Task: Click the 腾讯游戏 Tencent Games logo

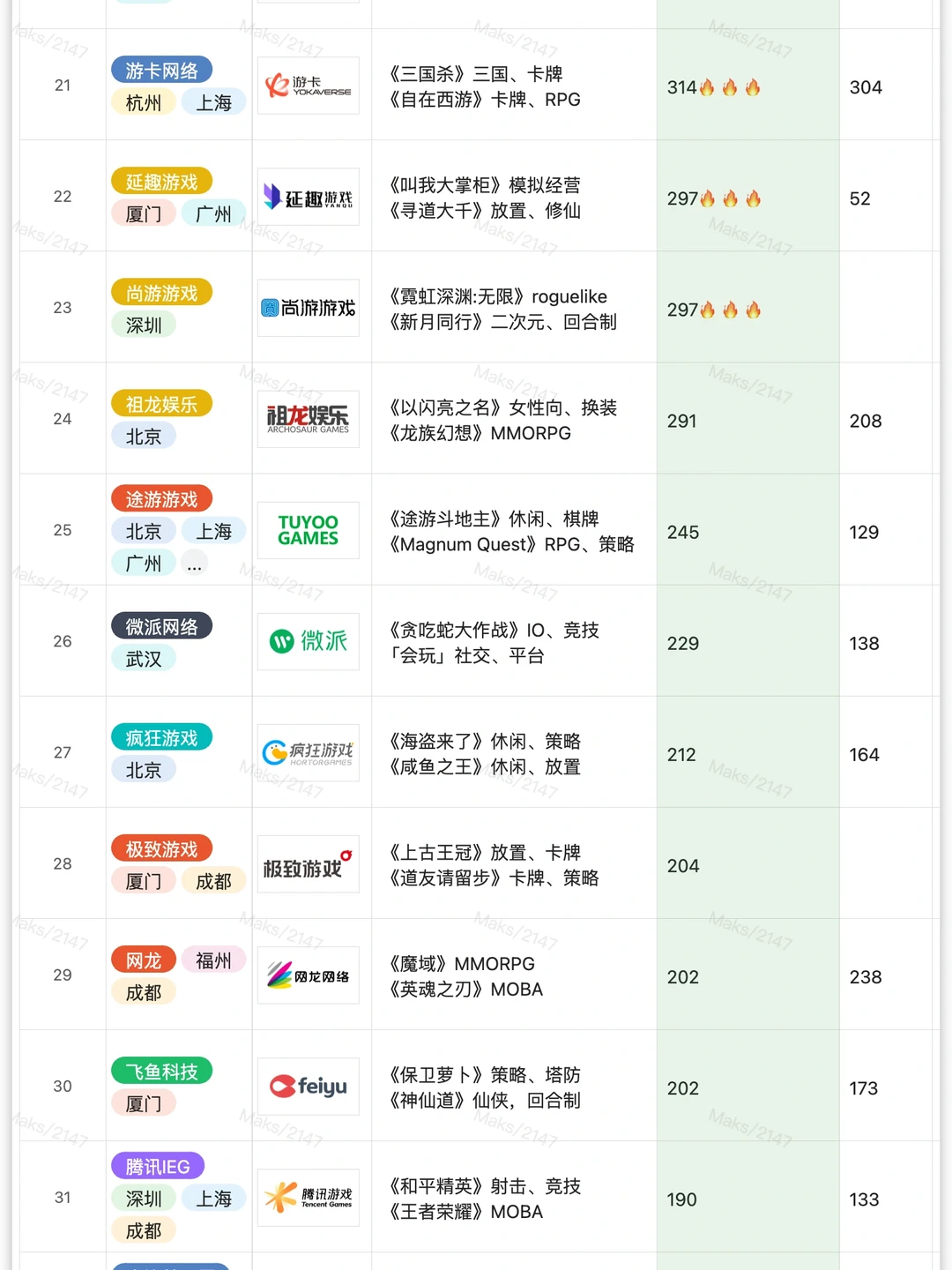Action: (x=309, y=1197)
